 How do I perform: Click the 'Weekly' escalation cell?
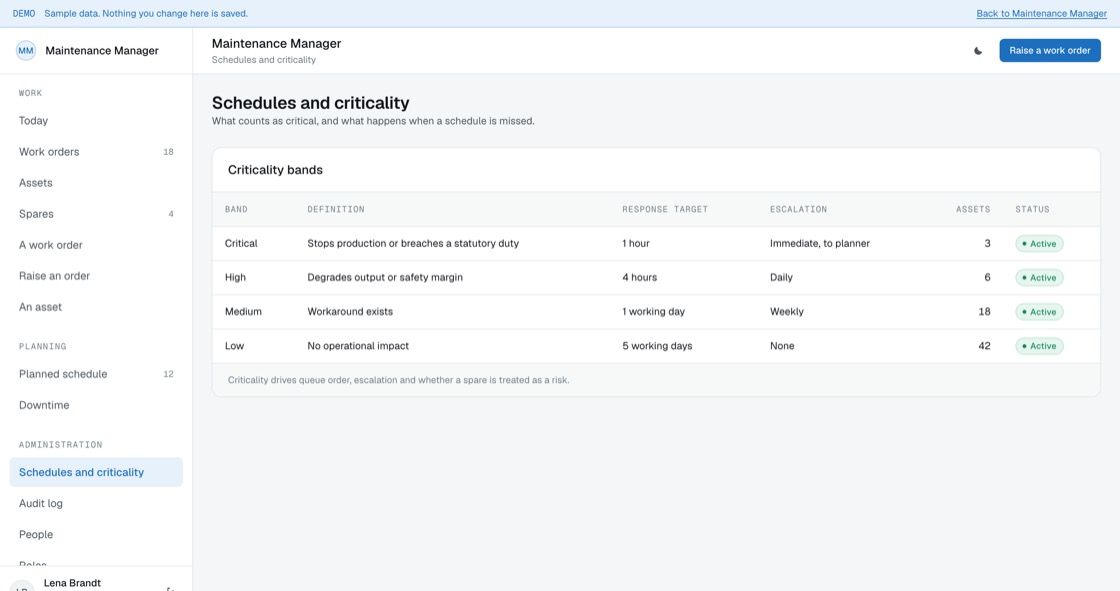pyautogui.click(x=786, y=312)
